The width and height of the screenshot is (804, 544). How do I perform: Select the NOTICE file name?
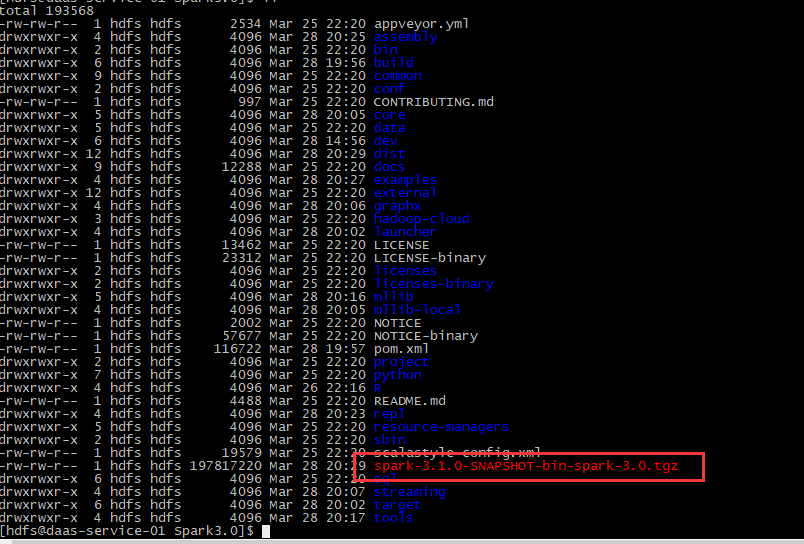(x=397, y=323)
